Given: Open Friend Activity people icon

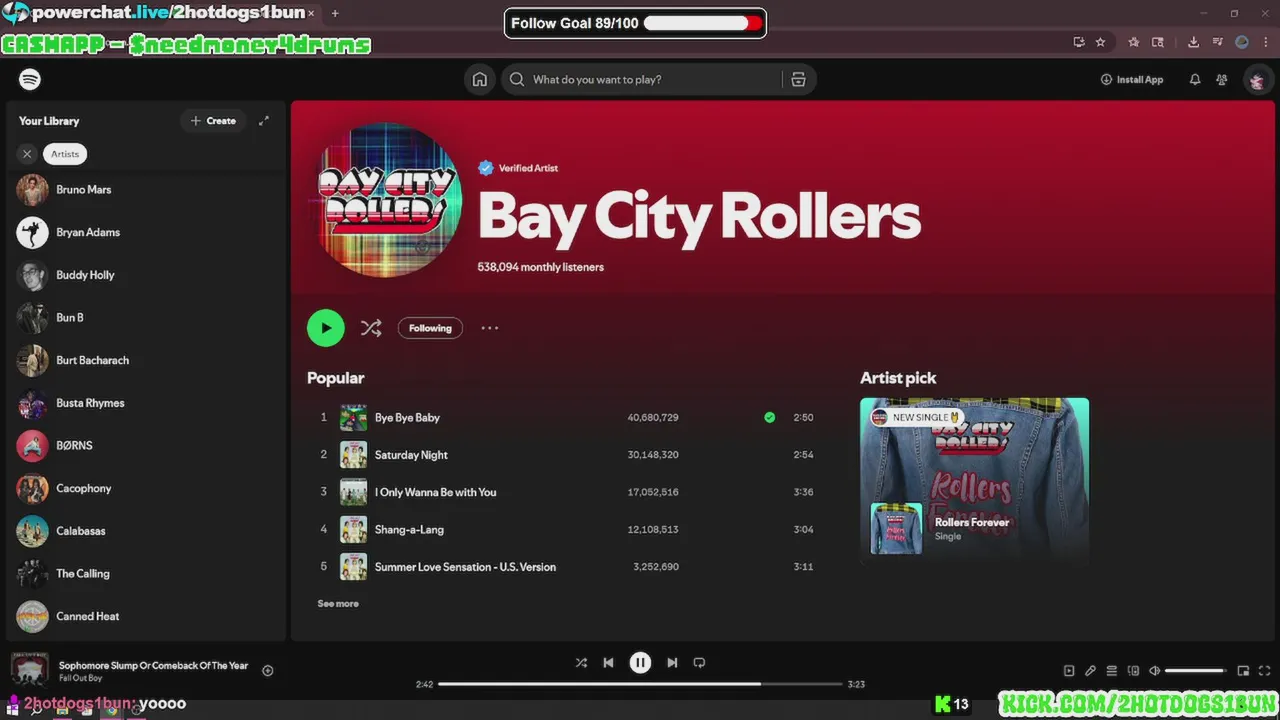Looking at the screenshot, I should point(1222,79).
